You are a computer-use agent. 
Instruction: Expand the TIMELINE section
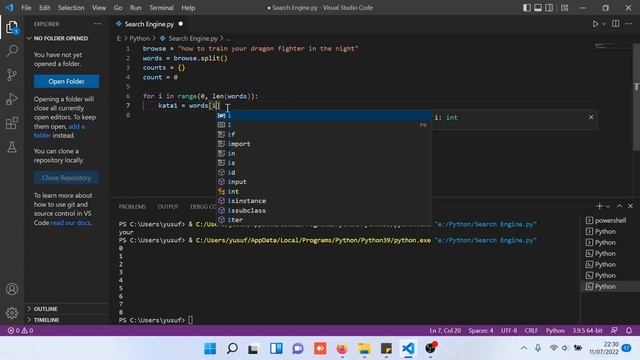(47, 320)
